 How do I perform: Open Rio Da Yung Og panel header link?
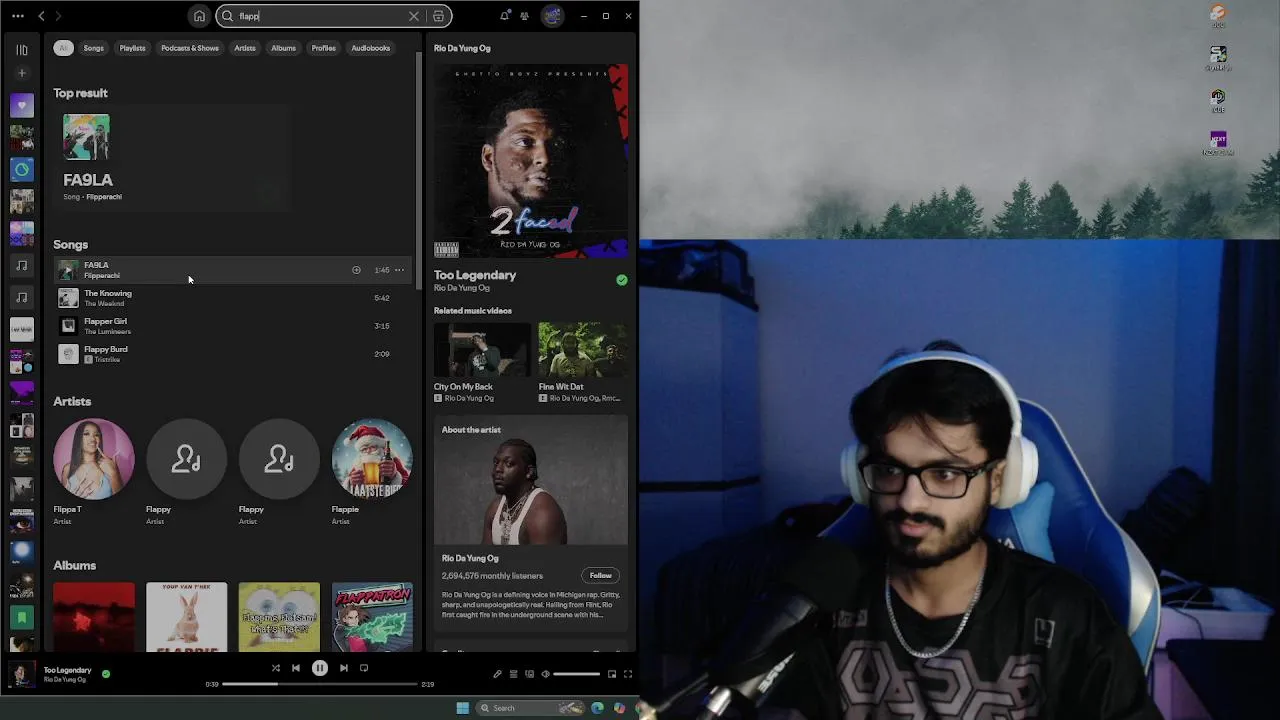point(462,48)
